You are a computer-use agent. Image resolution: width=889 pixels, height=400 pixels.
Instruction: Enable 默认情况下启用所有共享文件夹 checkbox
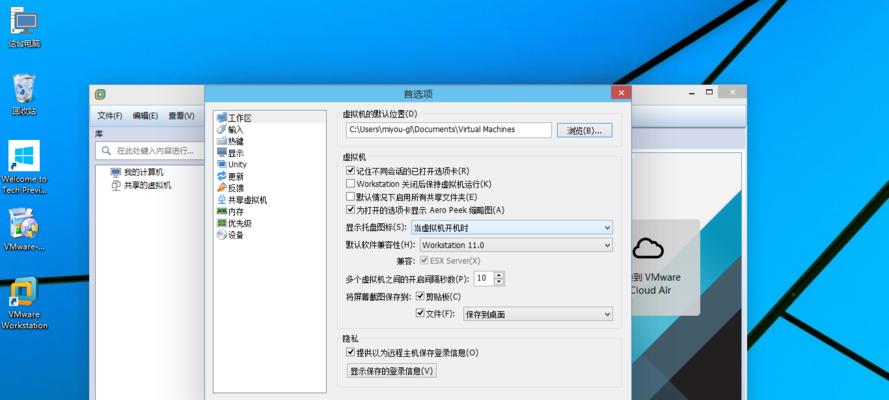pos(350,197)
